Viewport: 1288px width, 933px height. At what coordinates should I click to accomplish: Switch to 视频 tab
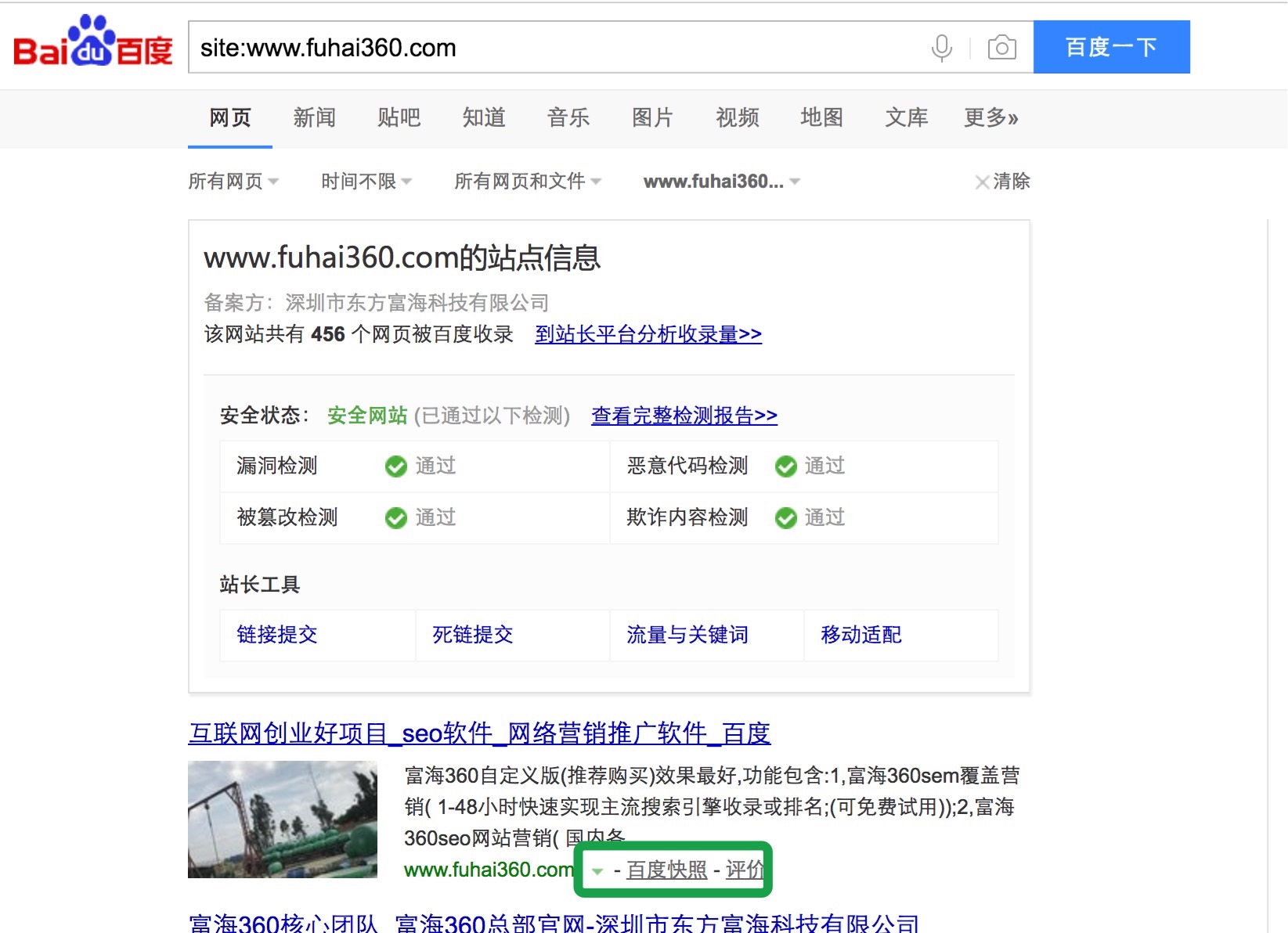738,118
